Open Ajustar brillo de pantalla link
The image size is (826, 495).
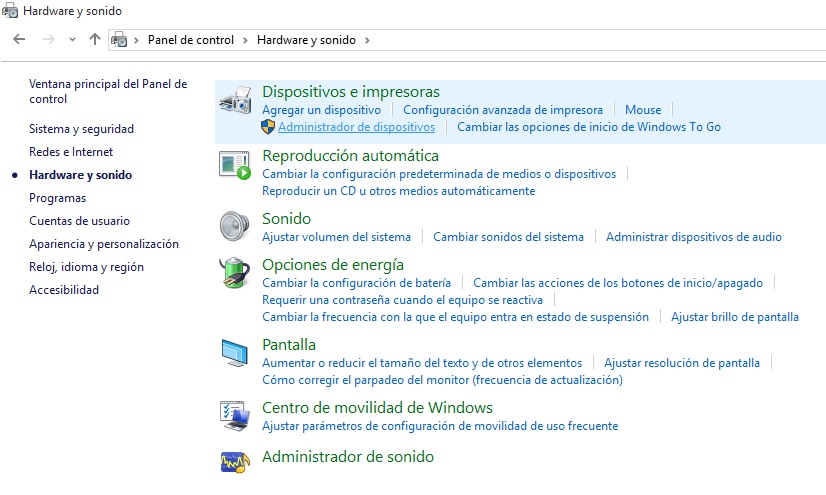[734, 317]
